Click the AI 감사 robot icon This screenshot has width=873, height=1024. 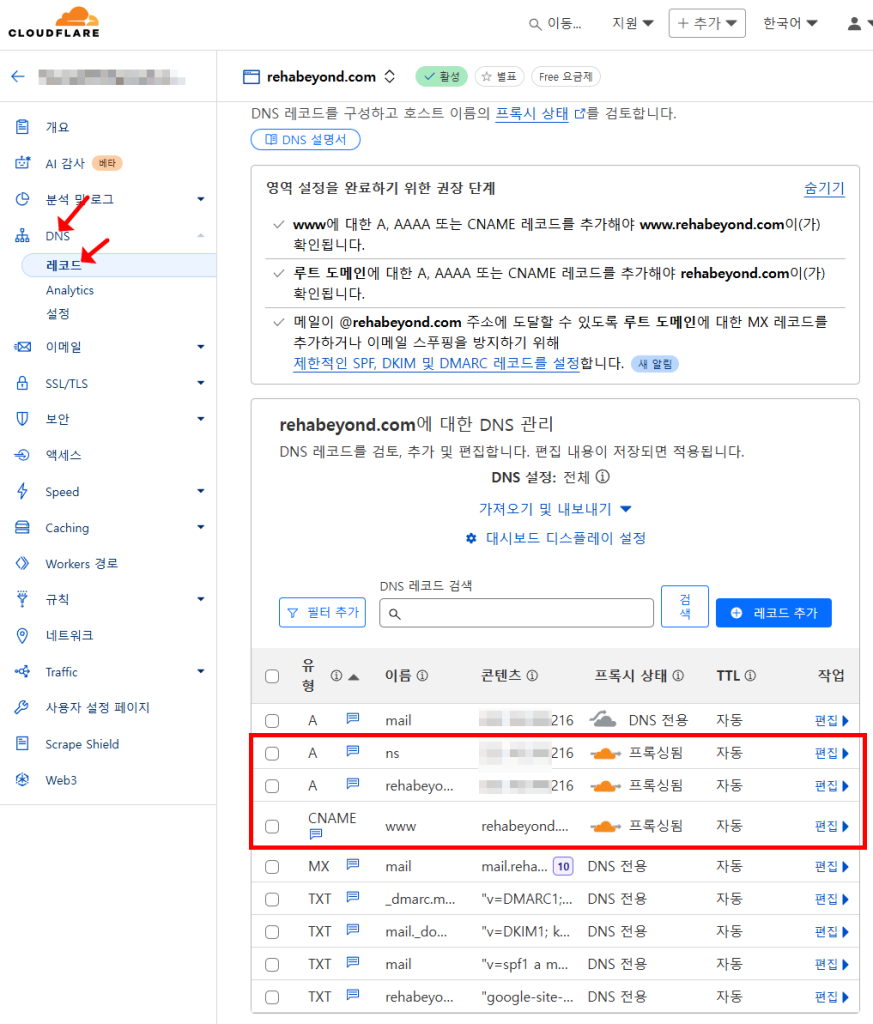[x=22, y=163]
